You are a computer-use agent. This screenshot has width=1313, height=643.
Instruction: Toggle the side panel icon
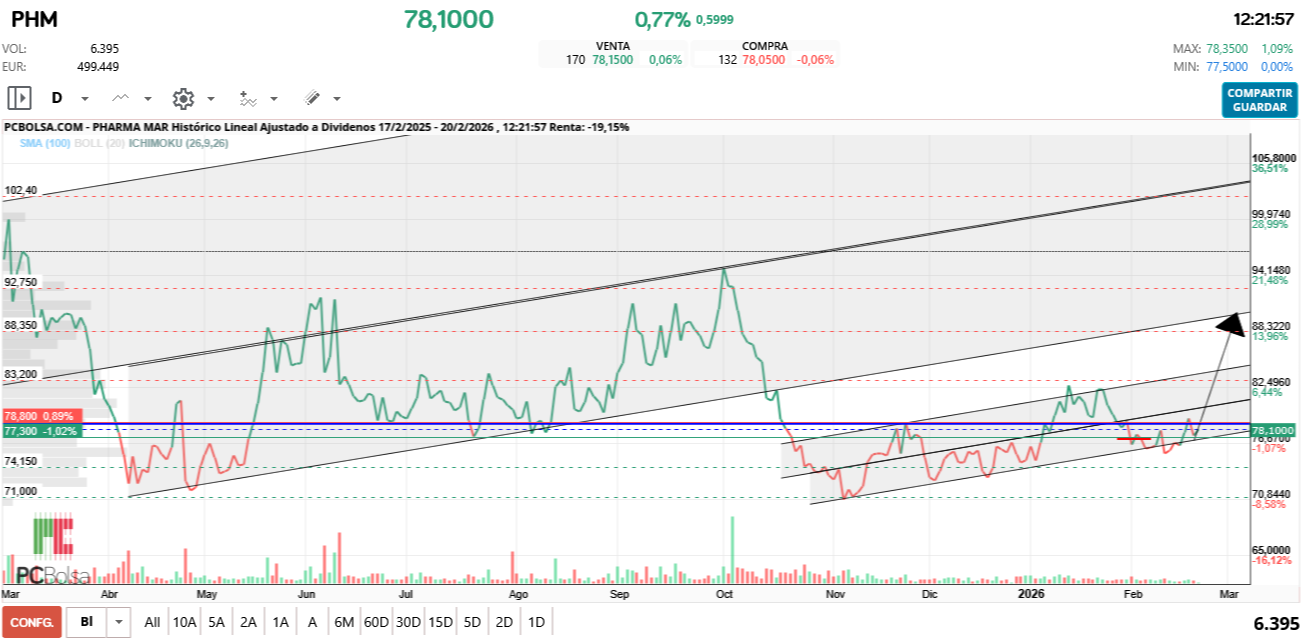19,98
